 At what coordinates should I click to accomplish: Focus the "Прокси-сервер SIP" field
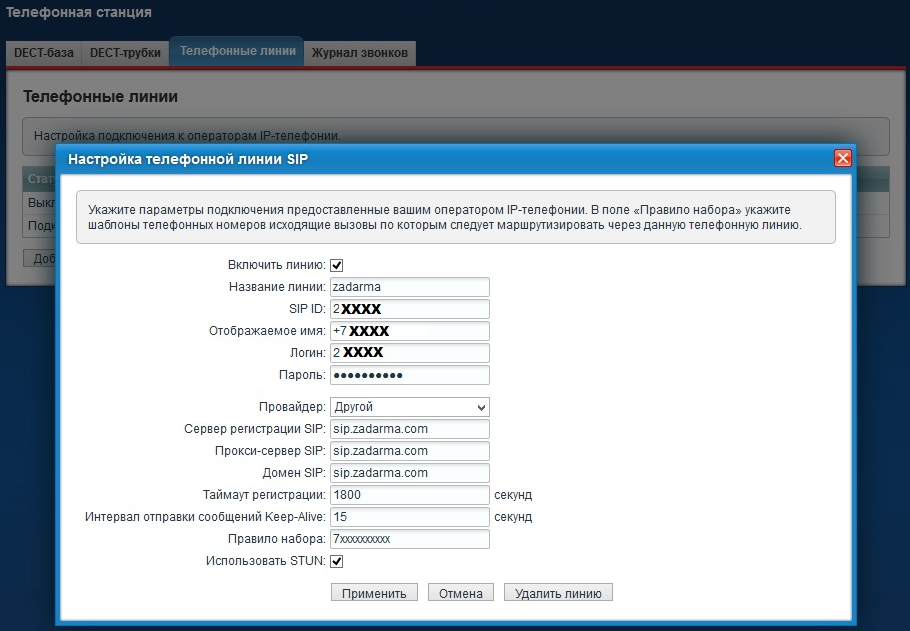click(409, 451)
